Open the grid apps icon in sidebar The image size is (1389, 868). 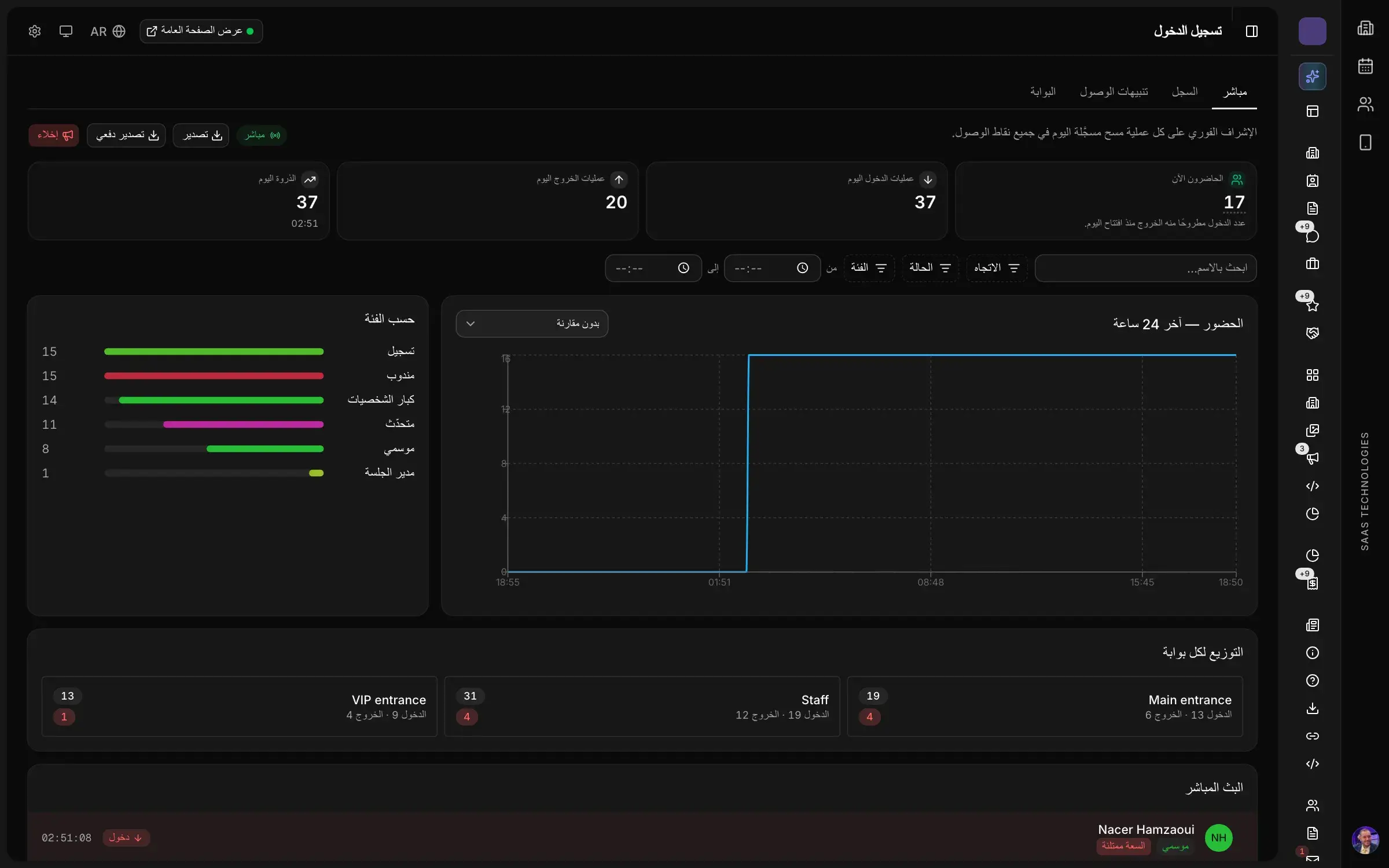click(x=1312, y=375)
